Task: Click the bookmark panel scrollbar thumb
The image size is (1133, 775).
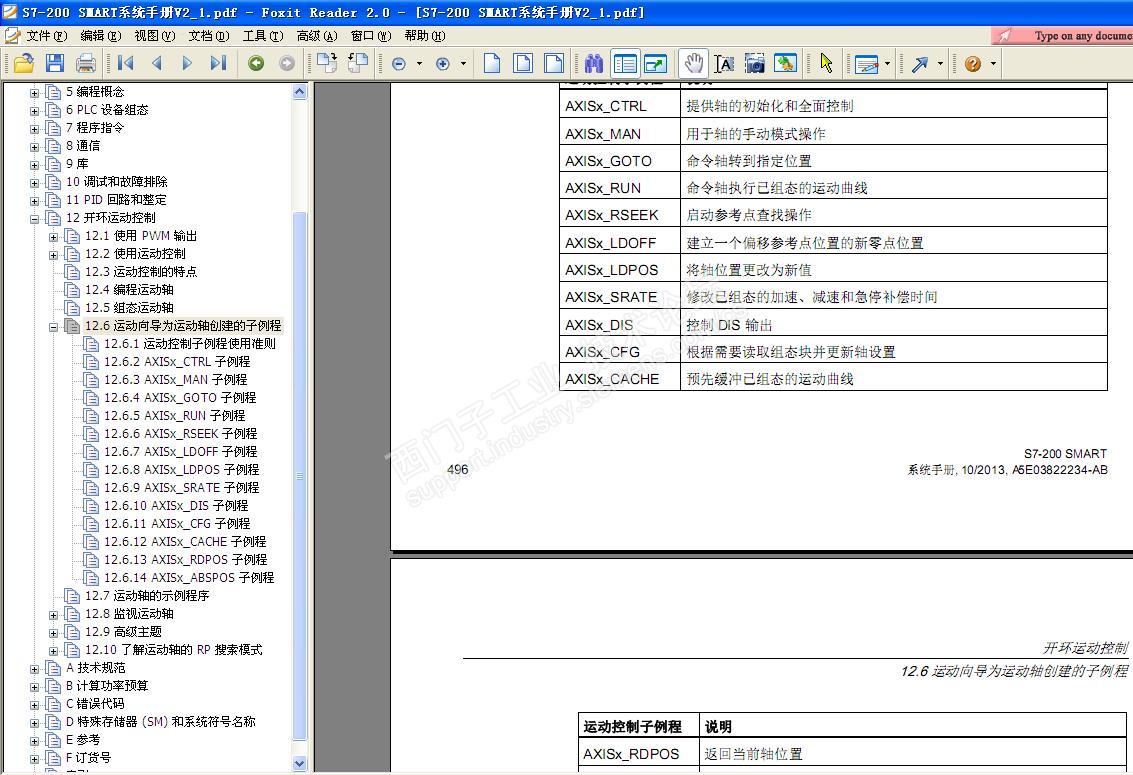Action: coord(300,476)
